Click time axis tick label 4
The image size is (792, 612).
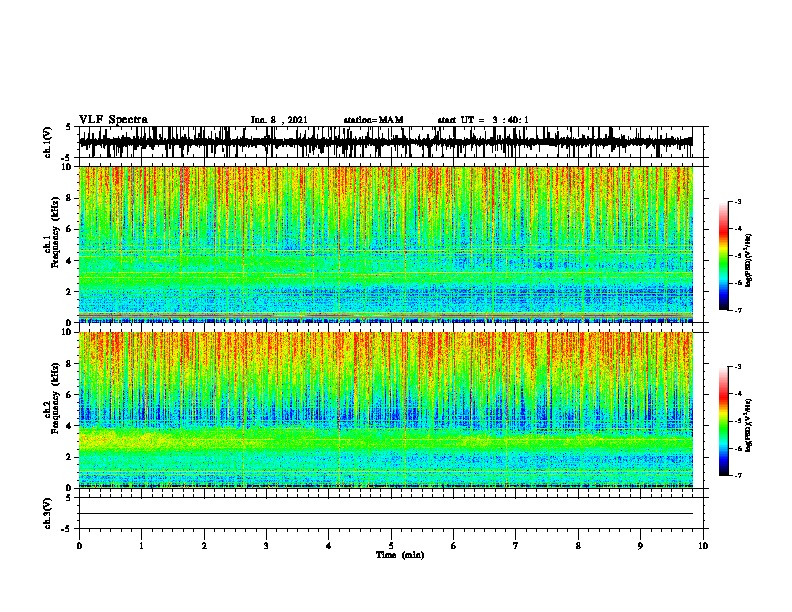[329, 546]
